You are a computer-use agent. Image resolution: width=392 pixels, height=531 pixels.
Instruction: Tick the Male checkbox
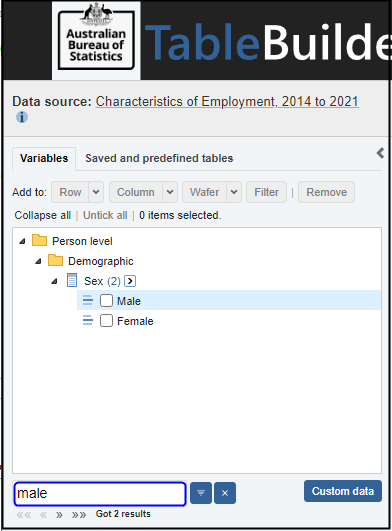(x=106, y=300)
